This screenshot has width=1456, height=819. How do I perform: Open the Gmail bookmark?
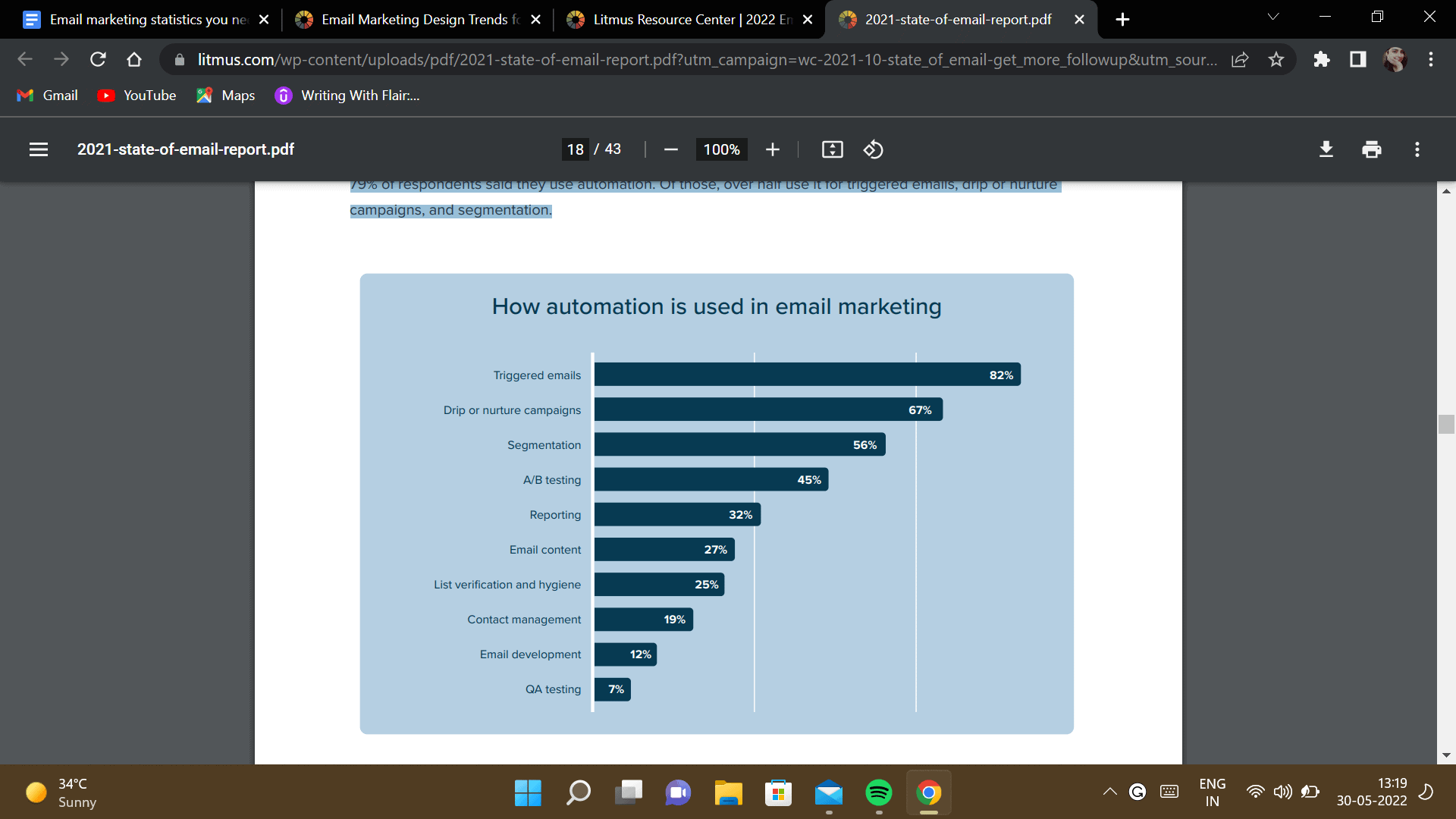coord(48,96)
